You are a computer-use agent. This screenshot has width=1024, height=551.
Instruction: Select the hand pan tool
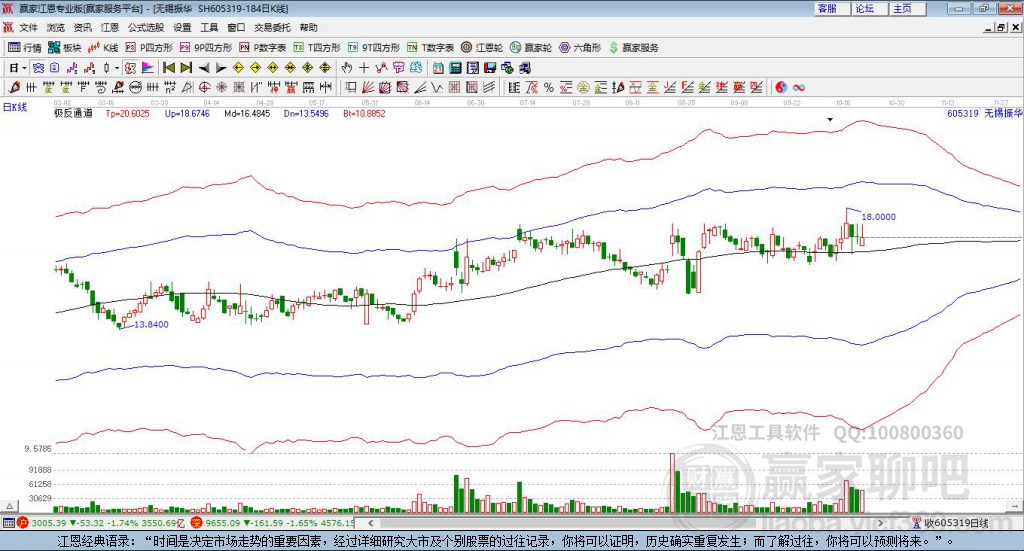point(346,68)
